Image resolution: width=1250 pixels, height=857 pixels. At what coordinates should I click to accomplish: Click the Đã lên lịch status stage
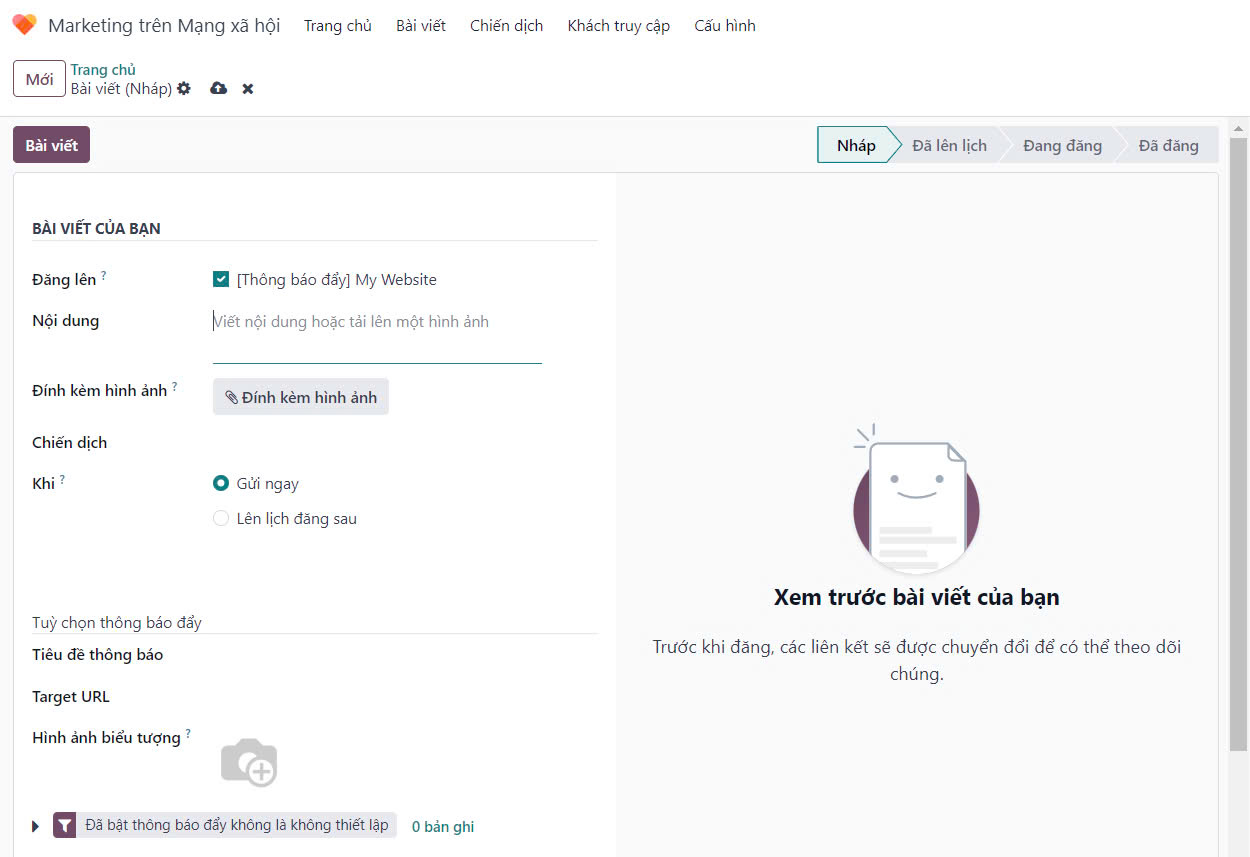pos(948,146)
